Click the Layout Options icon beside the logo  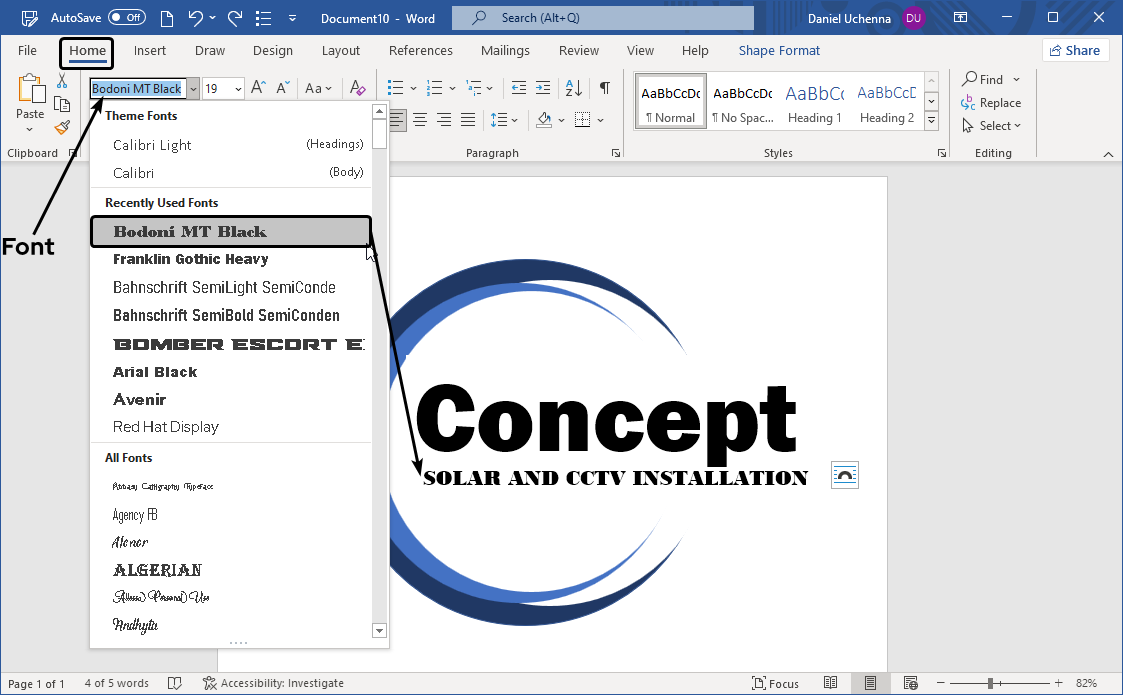(845, 475)
